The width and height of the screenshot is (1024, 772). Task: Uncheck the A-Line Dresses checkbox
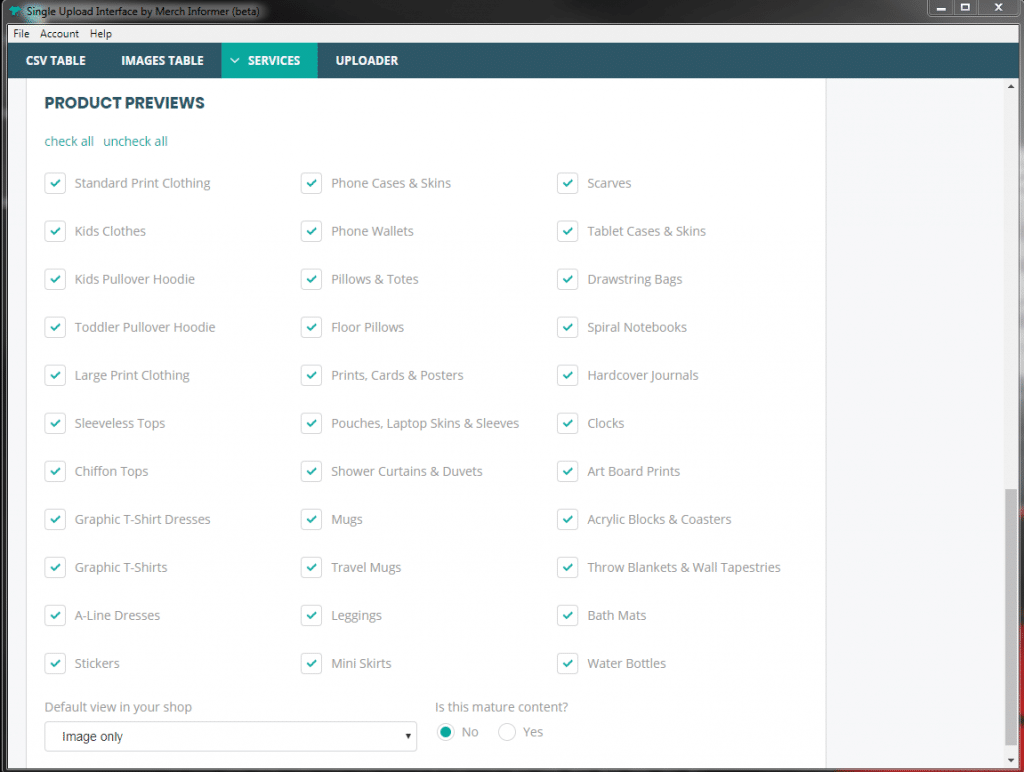coord(56,615)
